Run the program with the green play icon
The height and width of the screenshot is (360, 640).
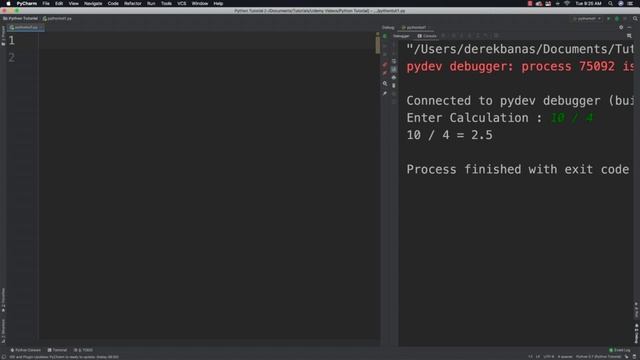click(609, 18)
